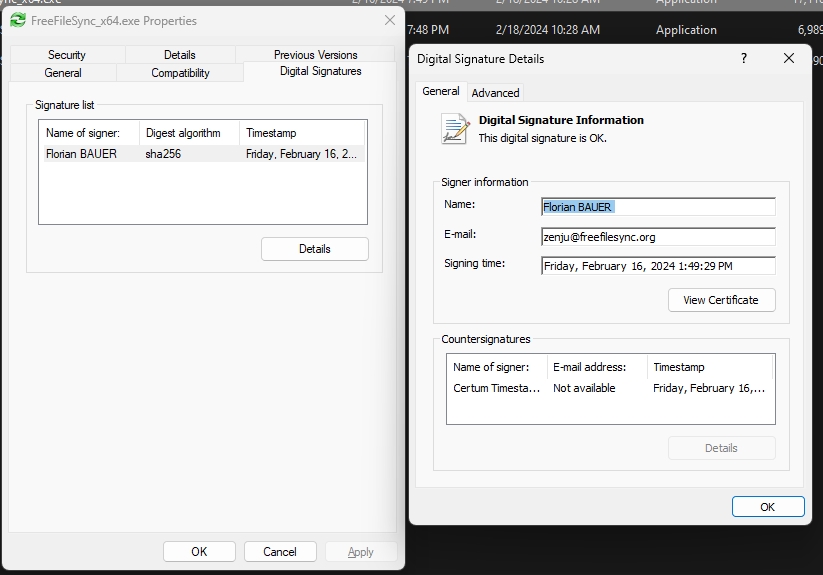Screen dimensions: 823x575
Task: Open the Previous Versions tab
Action: (315, 55)
